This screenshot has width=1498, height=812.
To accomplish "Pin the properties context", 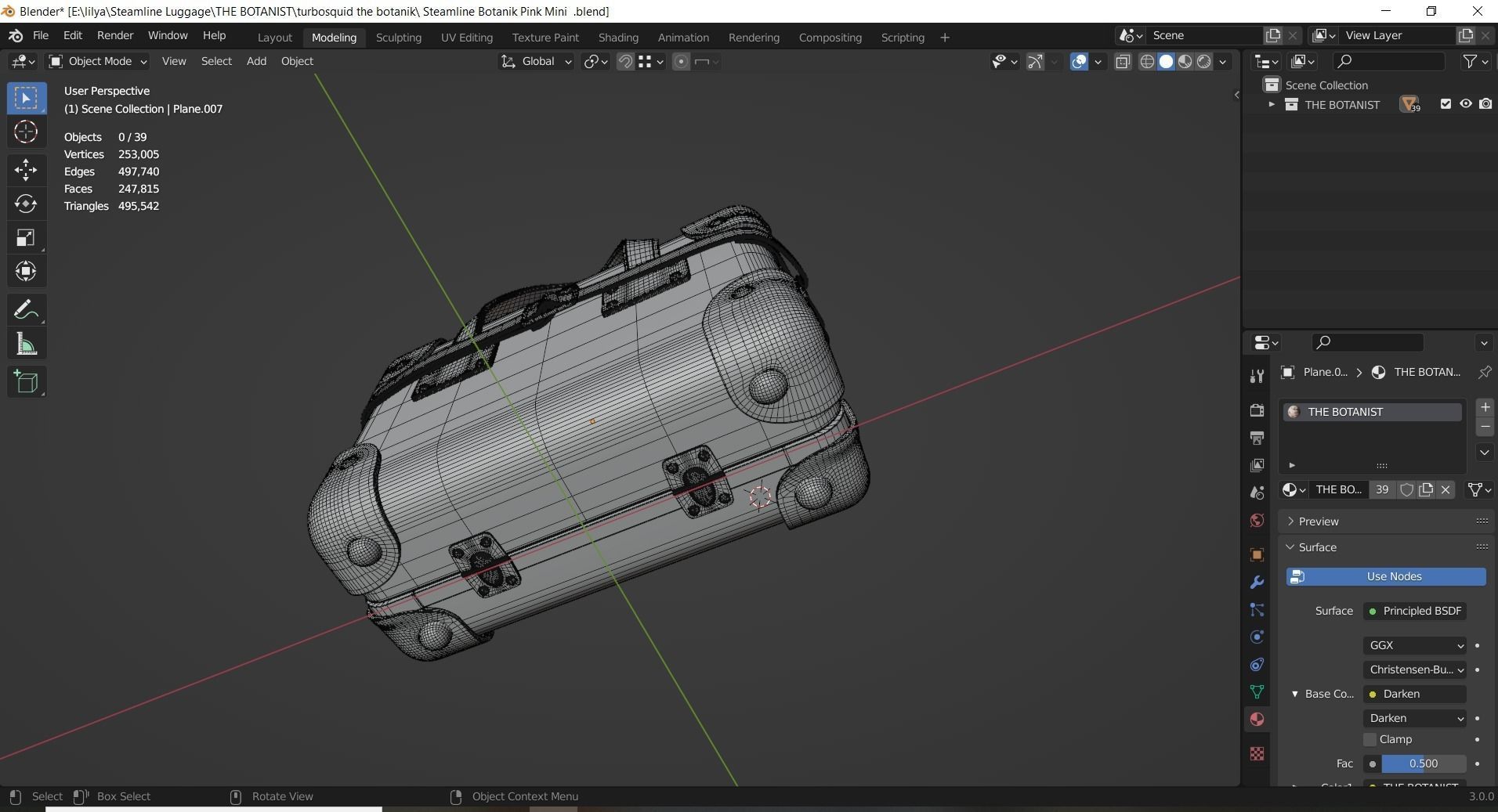I will pyautogui.click(x=1485, y=373).
